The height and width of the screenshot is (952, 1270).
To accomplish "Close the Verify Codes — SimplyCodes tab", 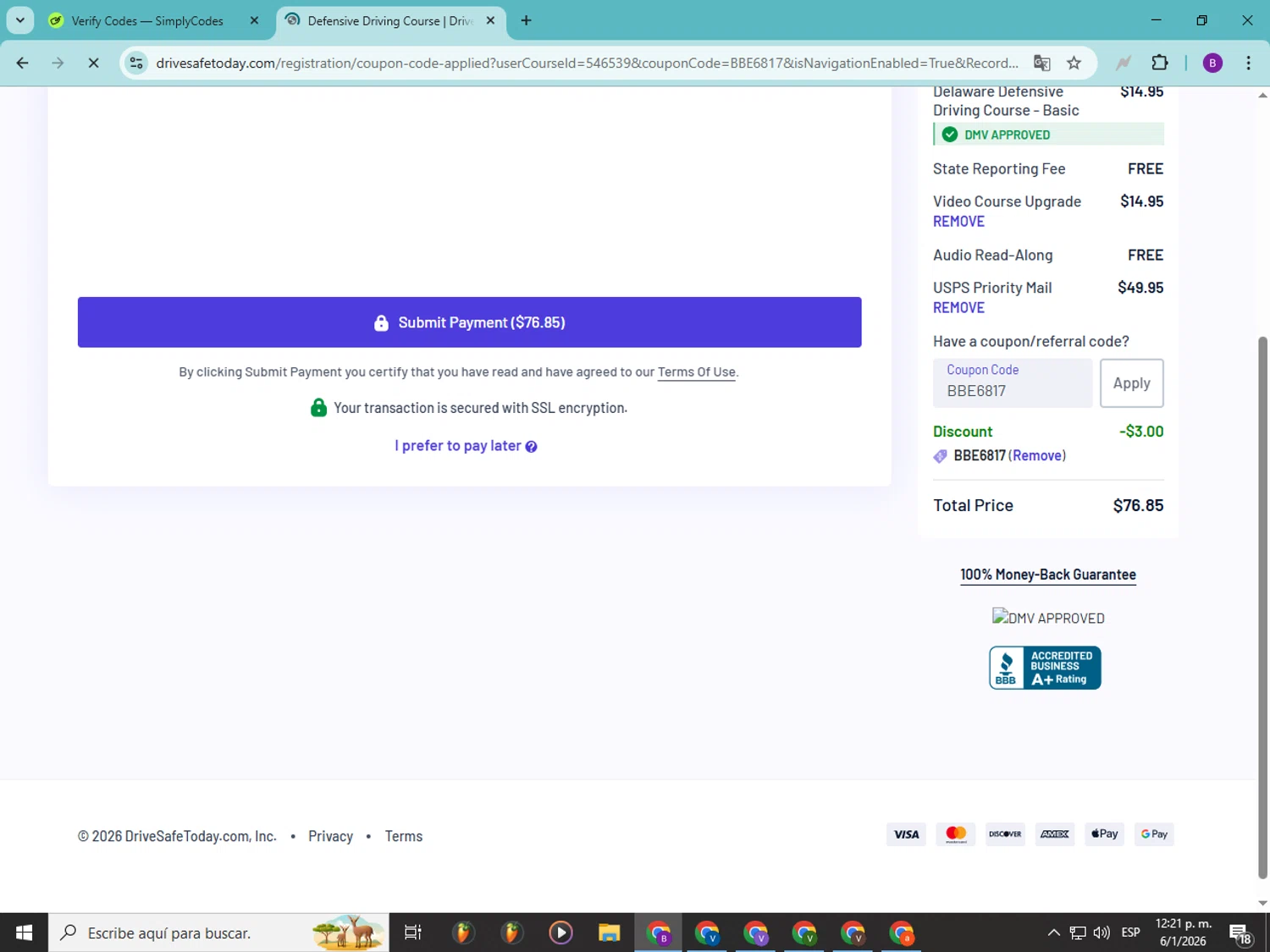I will [254, 21].
